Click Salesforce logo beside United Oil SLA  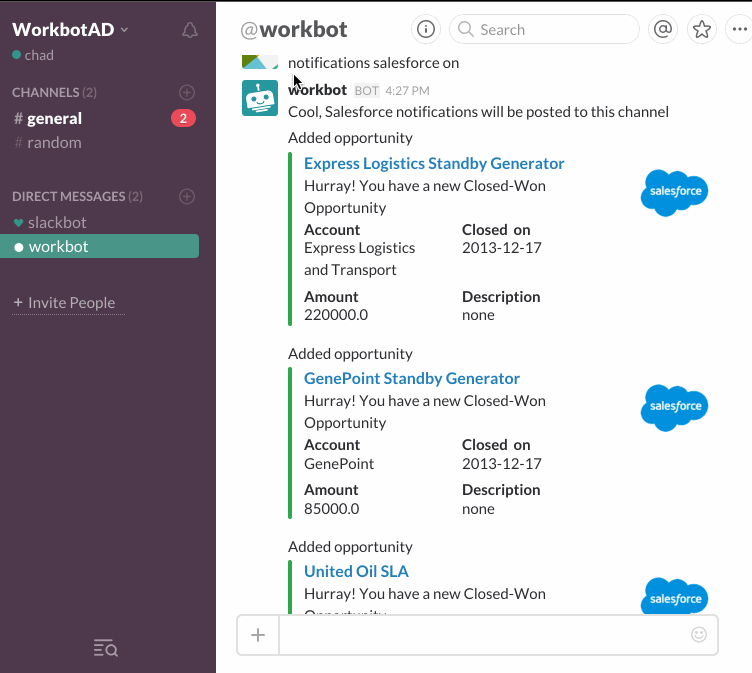pyautogui.click(x=674, y=596)
